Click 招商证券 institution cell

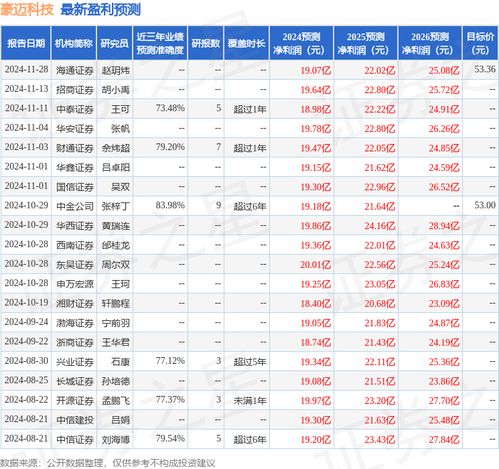point(75,90)
